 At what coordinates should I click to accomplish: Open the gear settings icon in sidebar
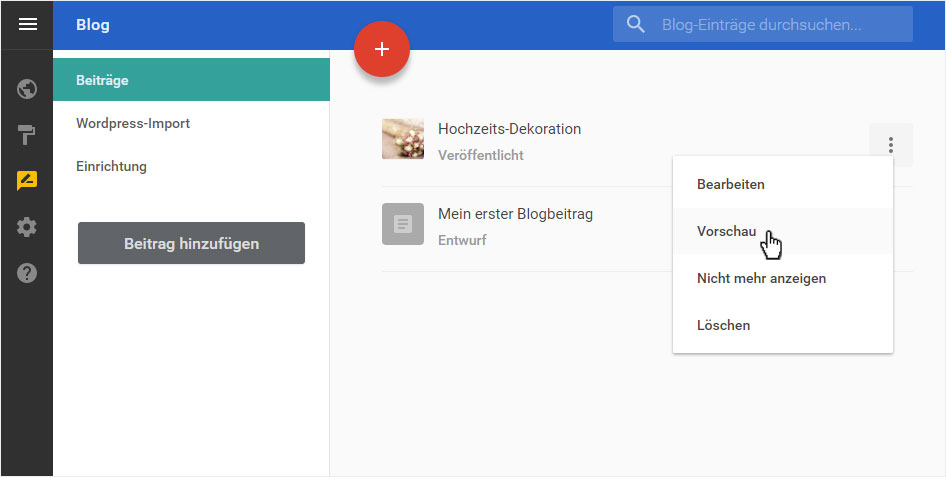27,227
